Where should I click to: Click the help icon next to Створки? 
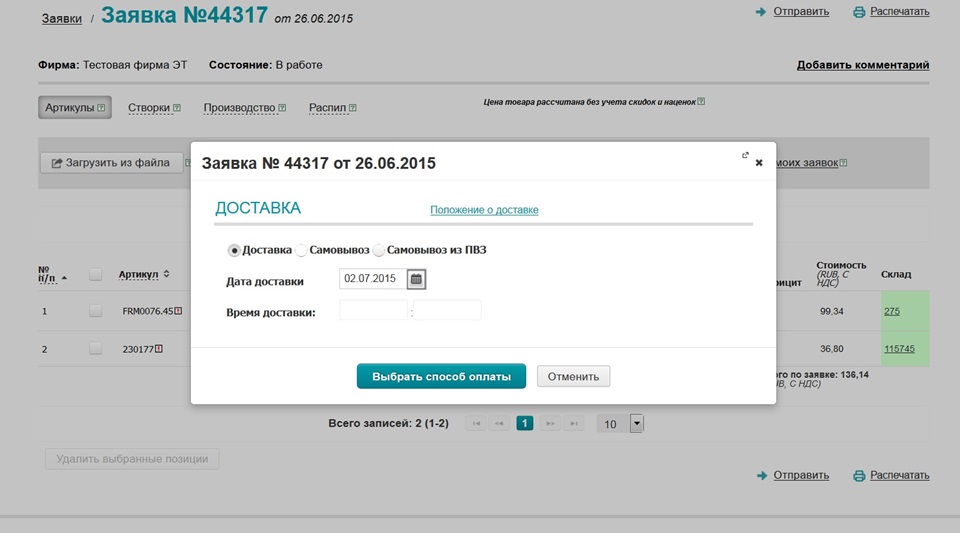click(x=177, y=108)
